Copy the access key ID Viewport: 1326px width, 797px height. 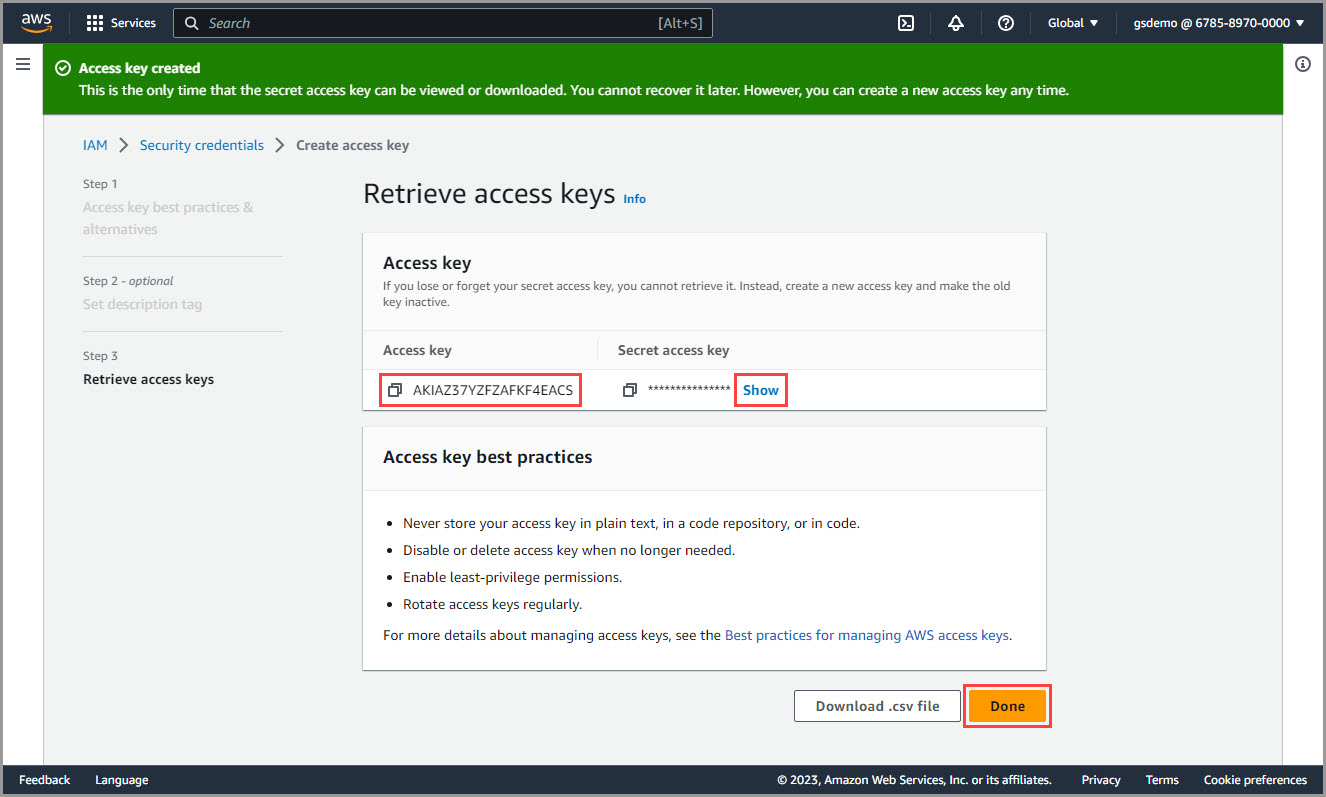tap(395, 390)
